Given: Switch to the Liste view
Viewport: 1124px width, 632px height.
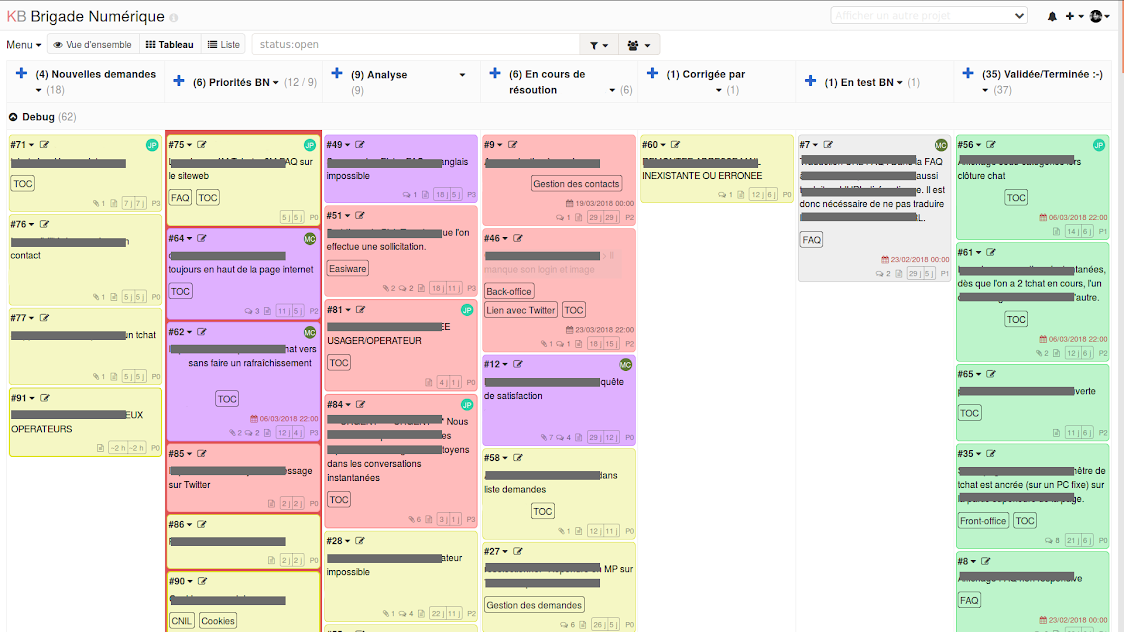Looking at the screenshot, I should pos(224,44).
